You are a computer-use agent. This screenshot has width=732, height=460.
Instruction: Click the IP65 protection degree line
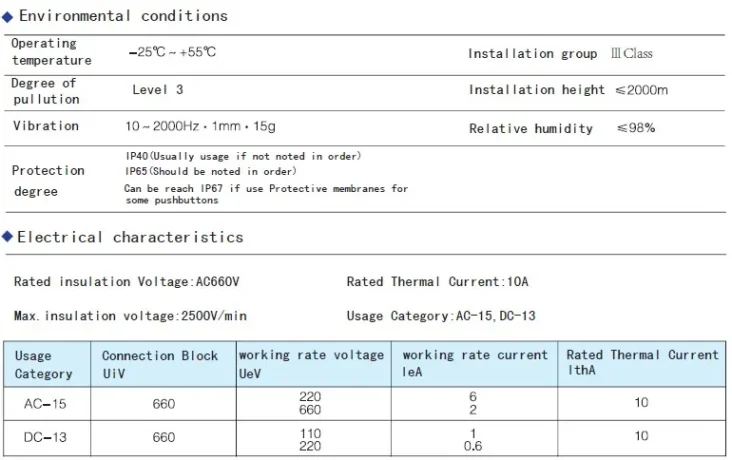pyautogui.click(x=210, y=170)
